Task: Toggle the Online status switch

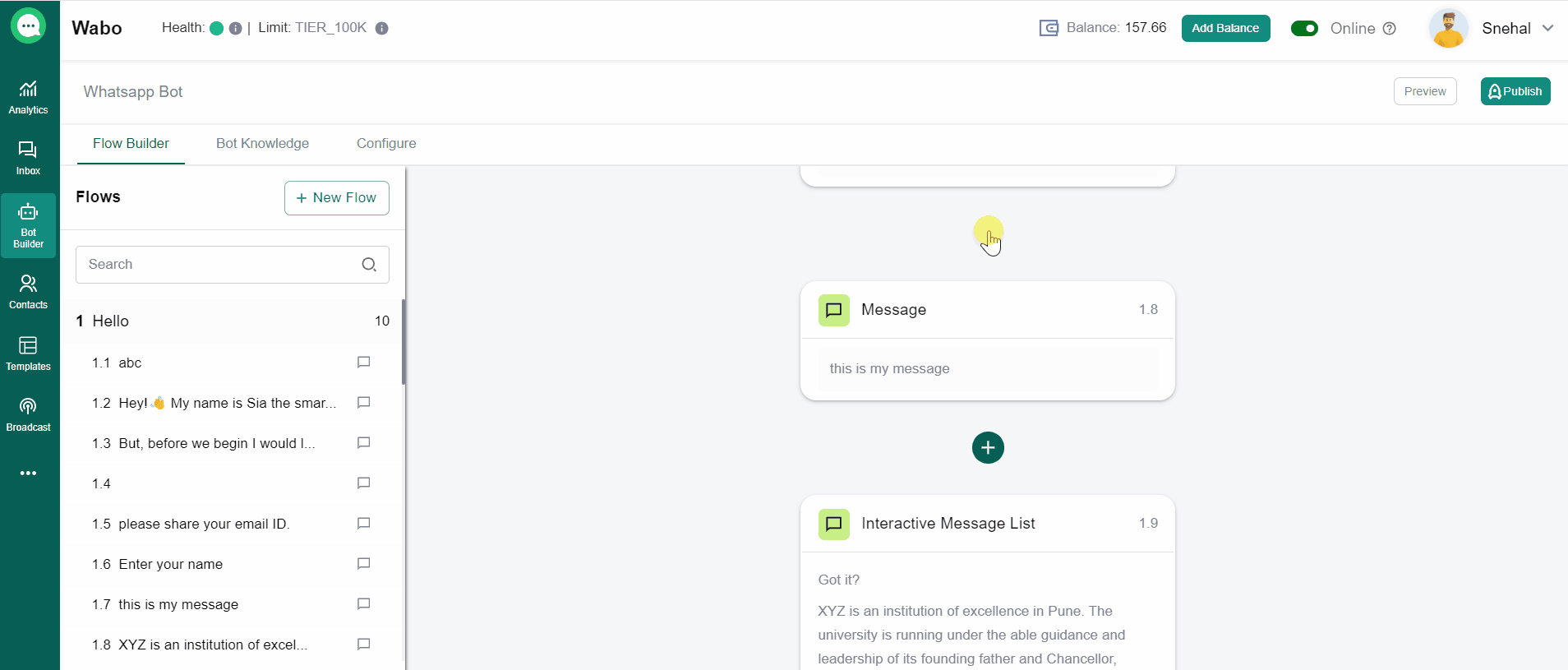Action: click(1304, 29)
